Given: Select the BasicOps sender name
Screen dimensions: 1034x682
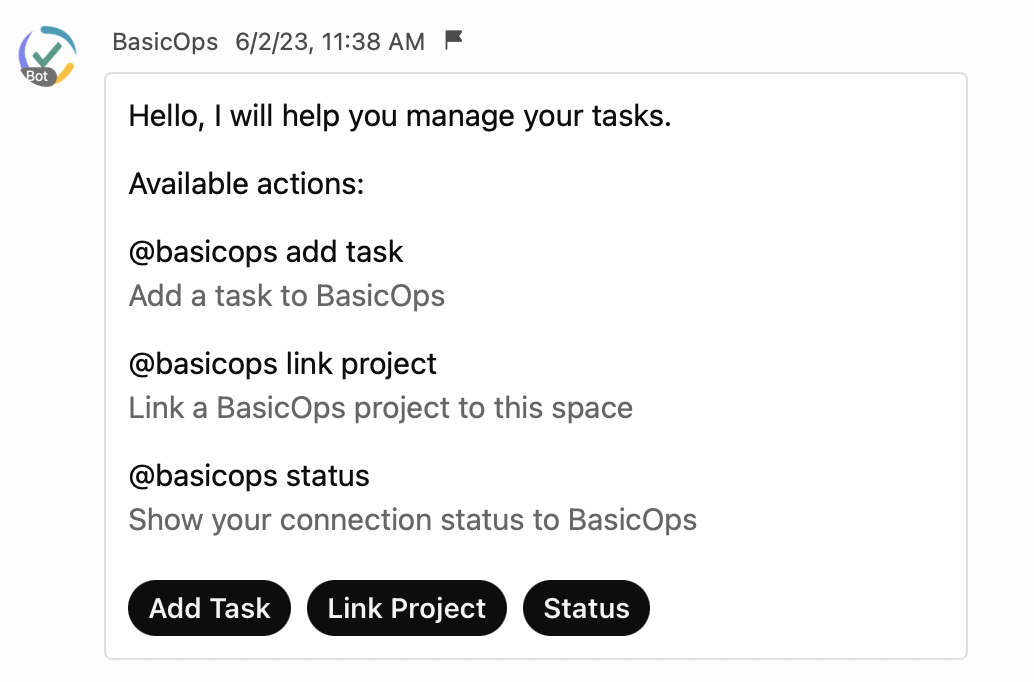Looking at the screenshot, I should 165,42.
